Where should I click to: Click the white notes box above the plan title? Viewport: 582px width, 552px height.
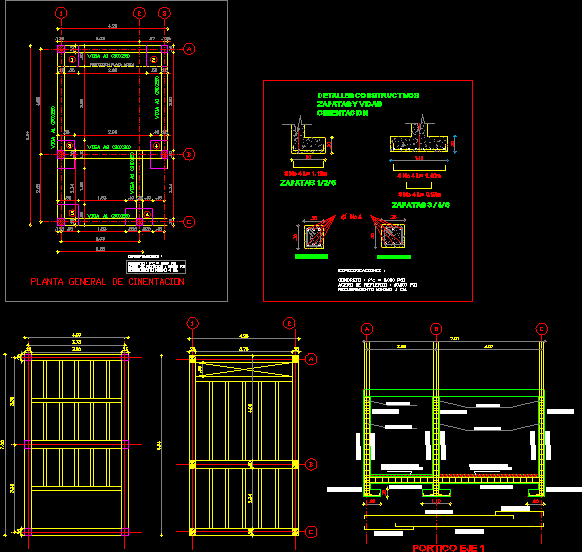(156, 267)
